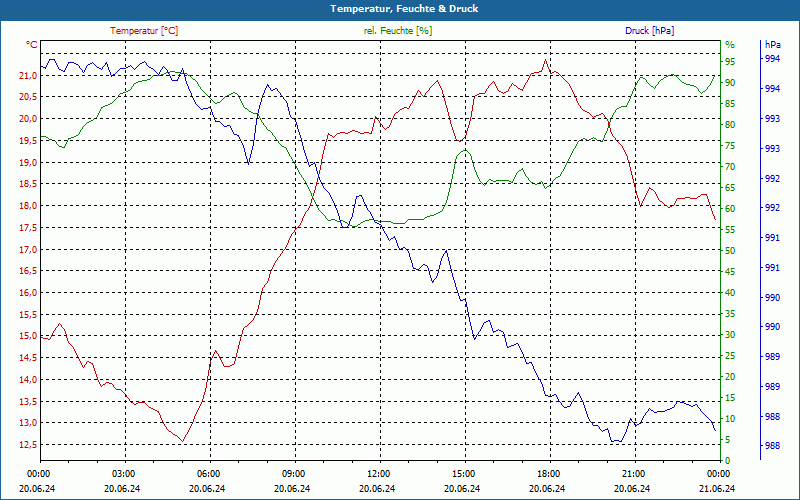
Task: Click the green '10' humidity axis value
Action: click(730, 419)
